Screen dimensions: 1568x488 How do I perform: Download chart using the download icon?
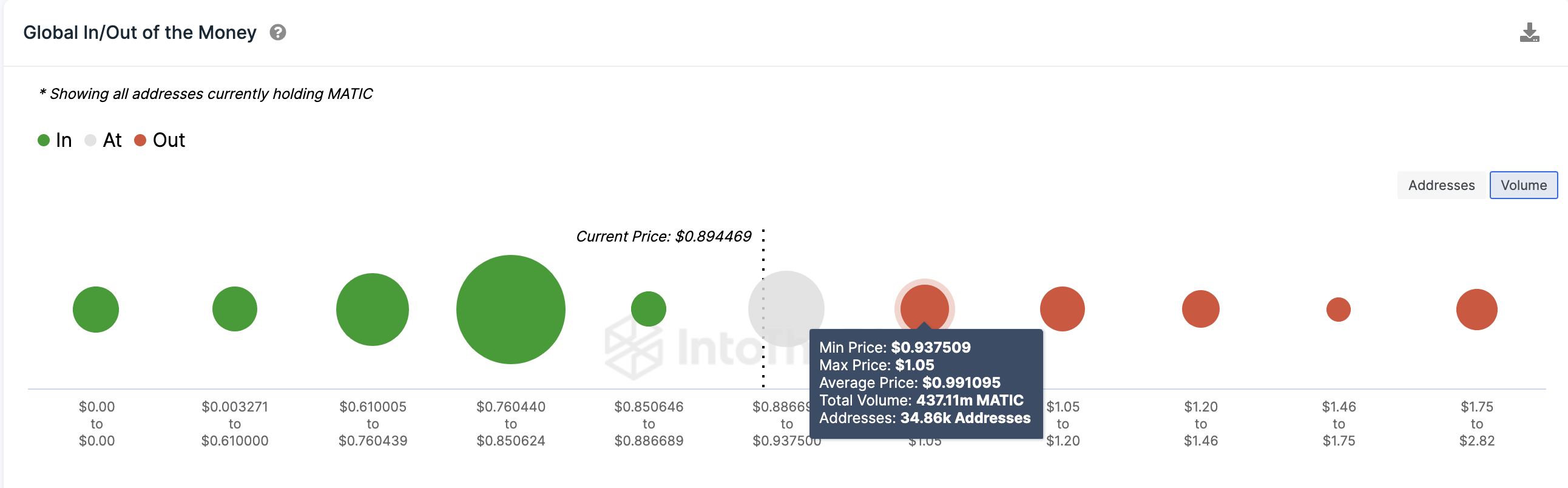tap(1529, 33)
